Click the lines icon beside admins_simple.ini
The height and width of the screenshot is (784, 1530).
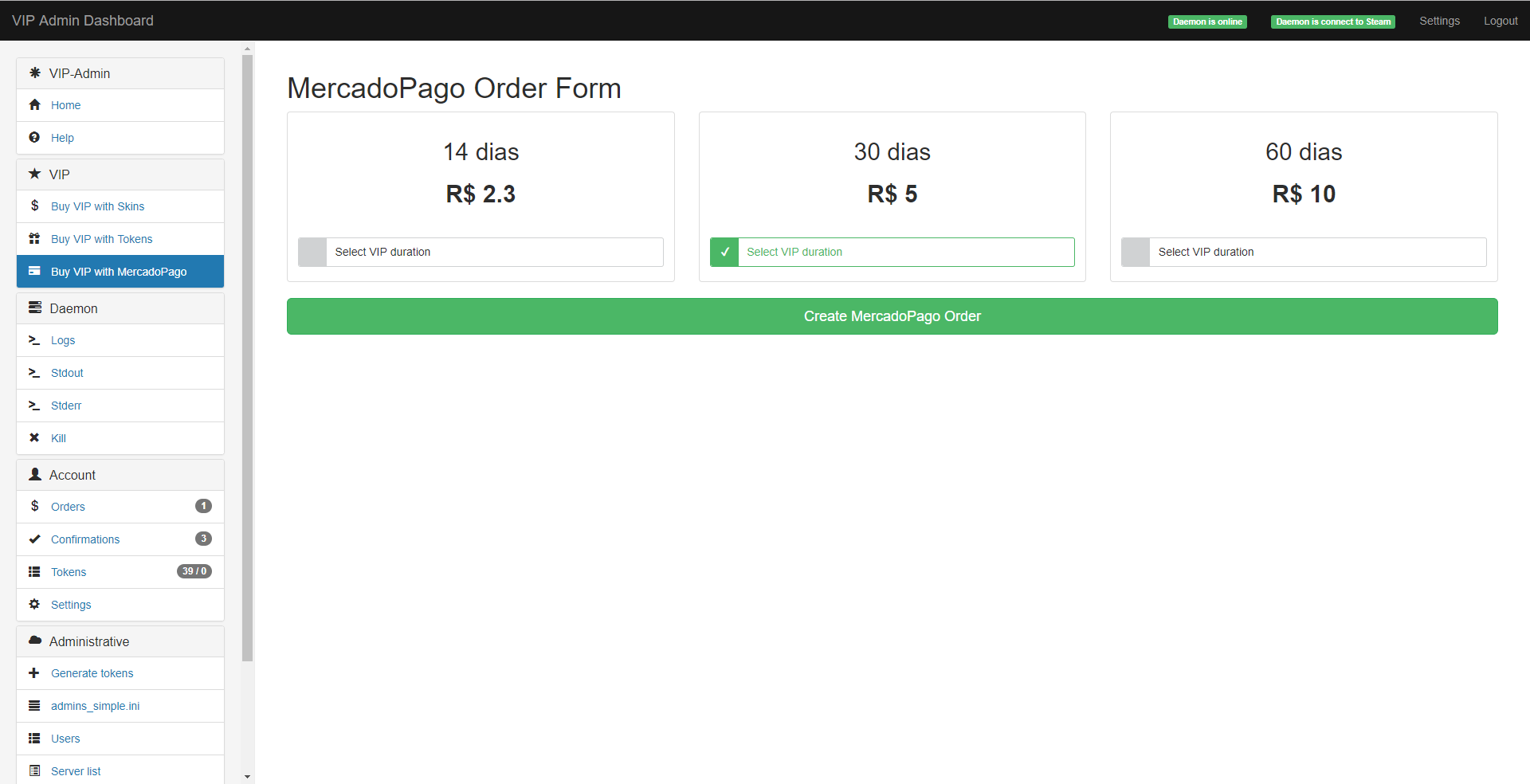coord(34,705)
